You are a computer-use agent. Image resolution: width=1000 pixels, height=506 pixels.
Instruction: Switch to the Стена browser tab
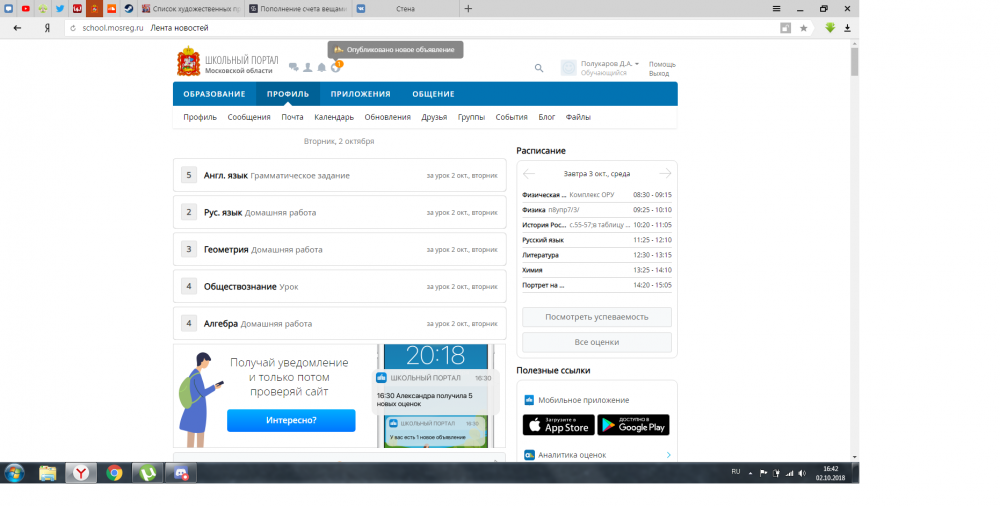(x=400, y=8)
